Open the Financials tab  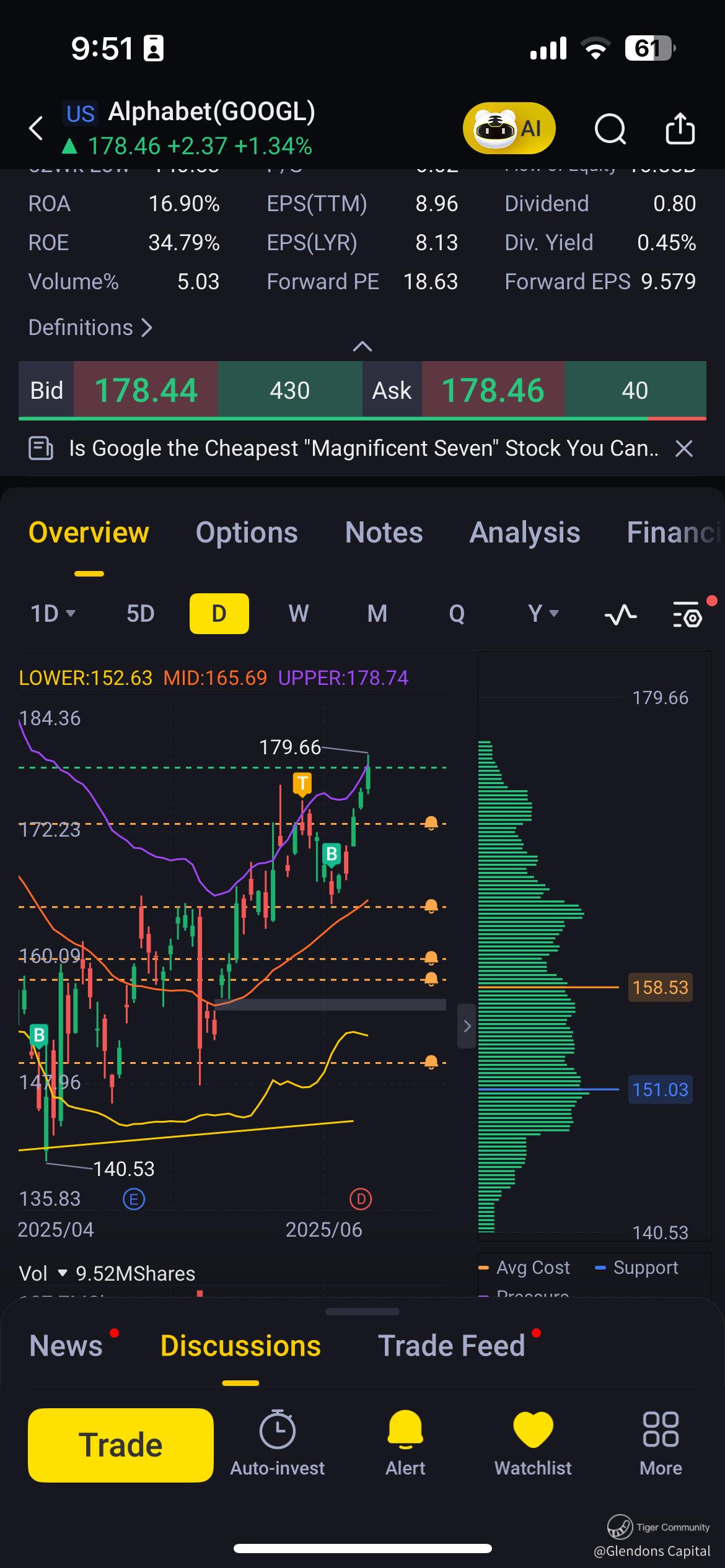[x=675, y=533]
